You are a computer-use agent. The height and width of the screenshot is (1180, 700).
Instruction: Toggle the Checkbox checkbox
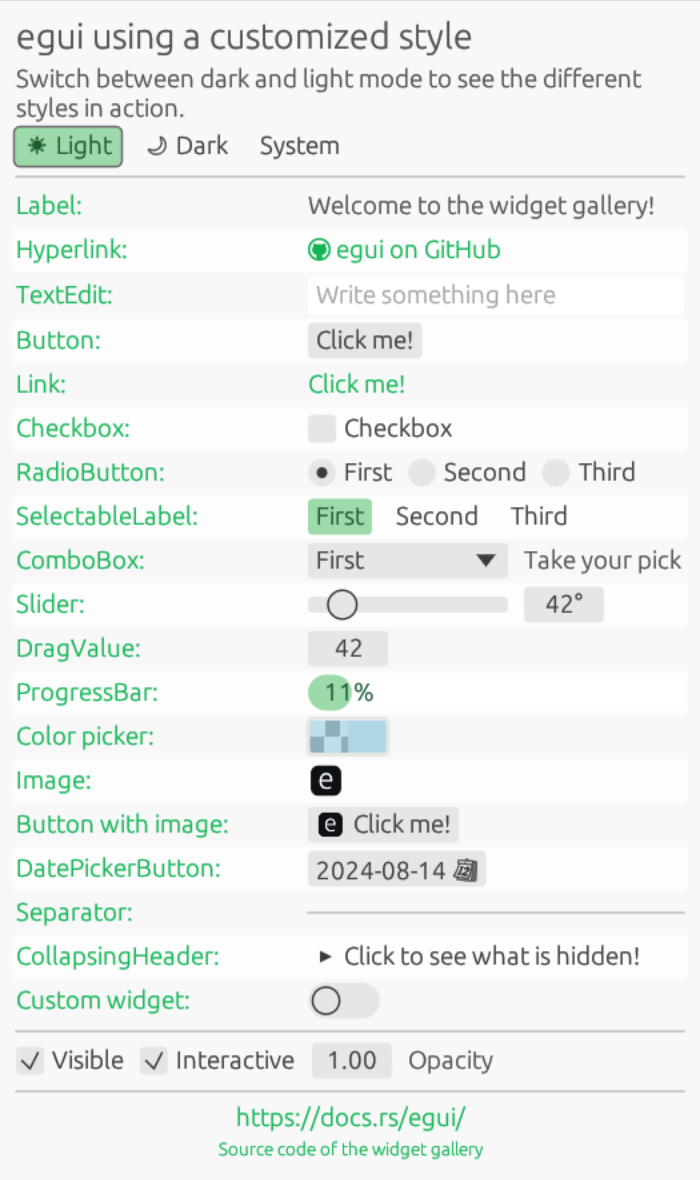321,428
